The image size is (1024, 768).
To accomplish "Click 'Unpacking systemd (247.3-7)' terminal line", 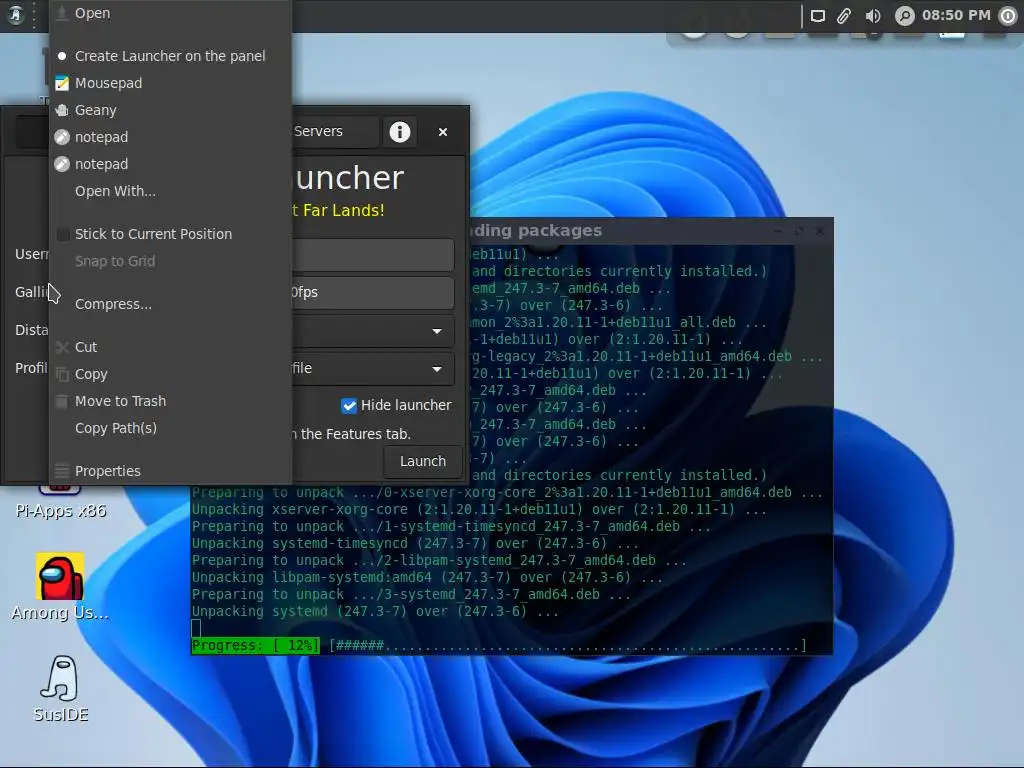I will 375,611.
